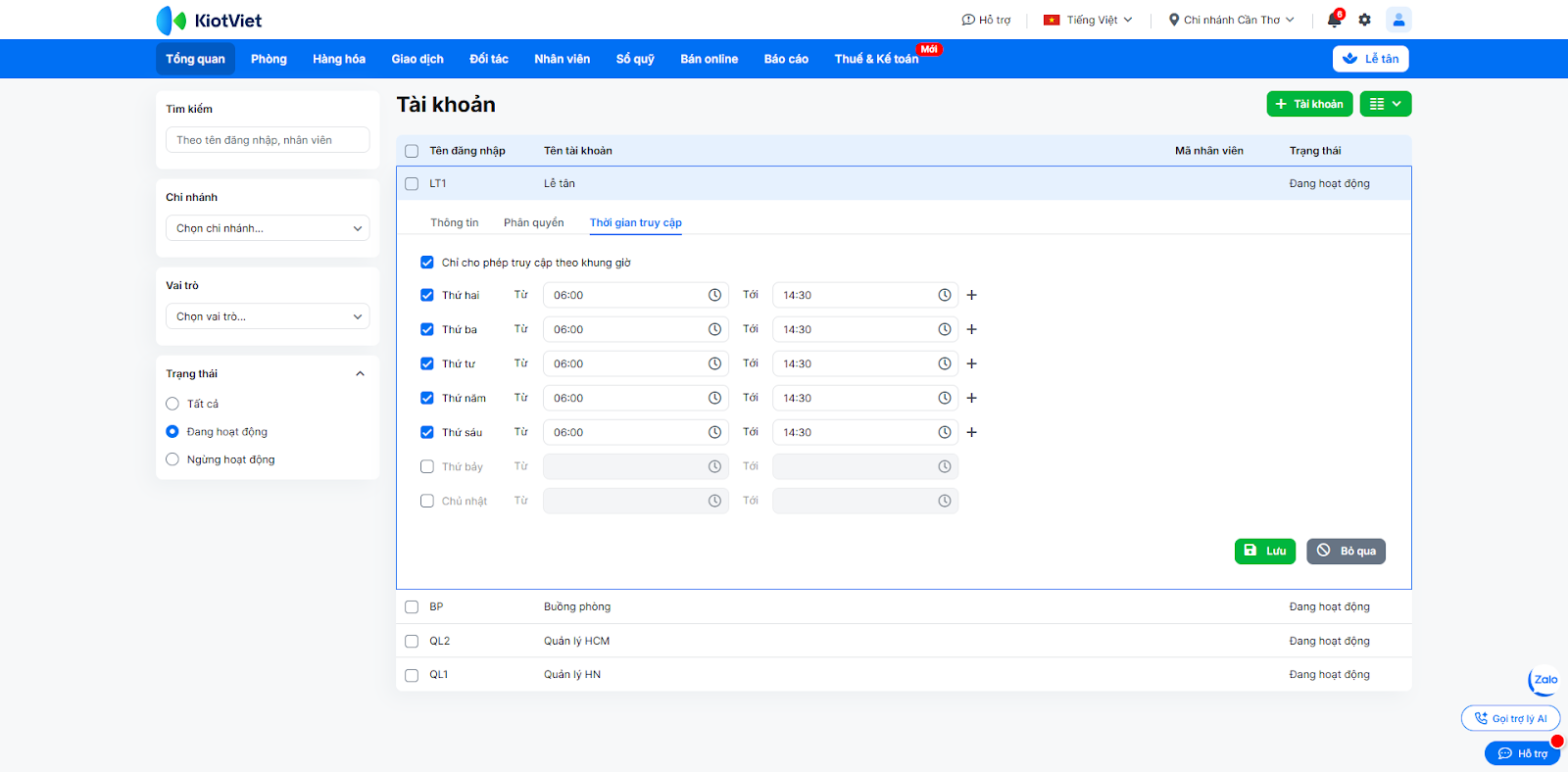The width and height of the screenshot is (1568, 772).
Task: Add extra time range for Thứ tư
Action: [972, 363]
